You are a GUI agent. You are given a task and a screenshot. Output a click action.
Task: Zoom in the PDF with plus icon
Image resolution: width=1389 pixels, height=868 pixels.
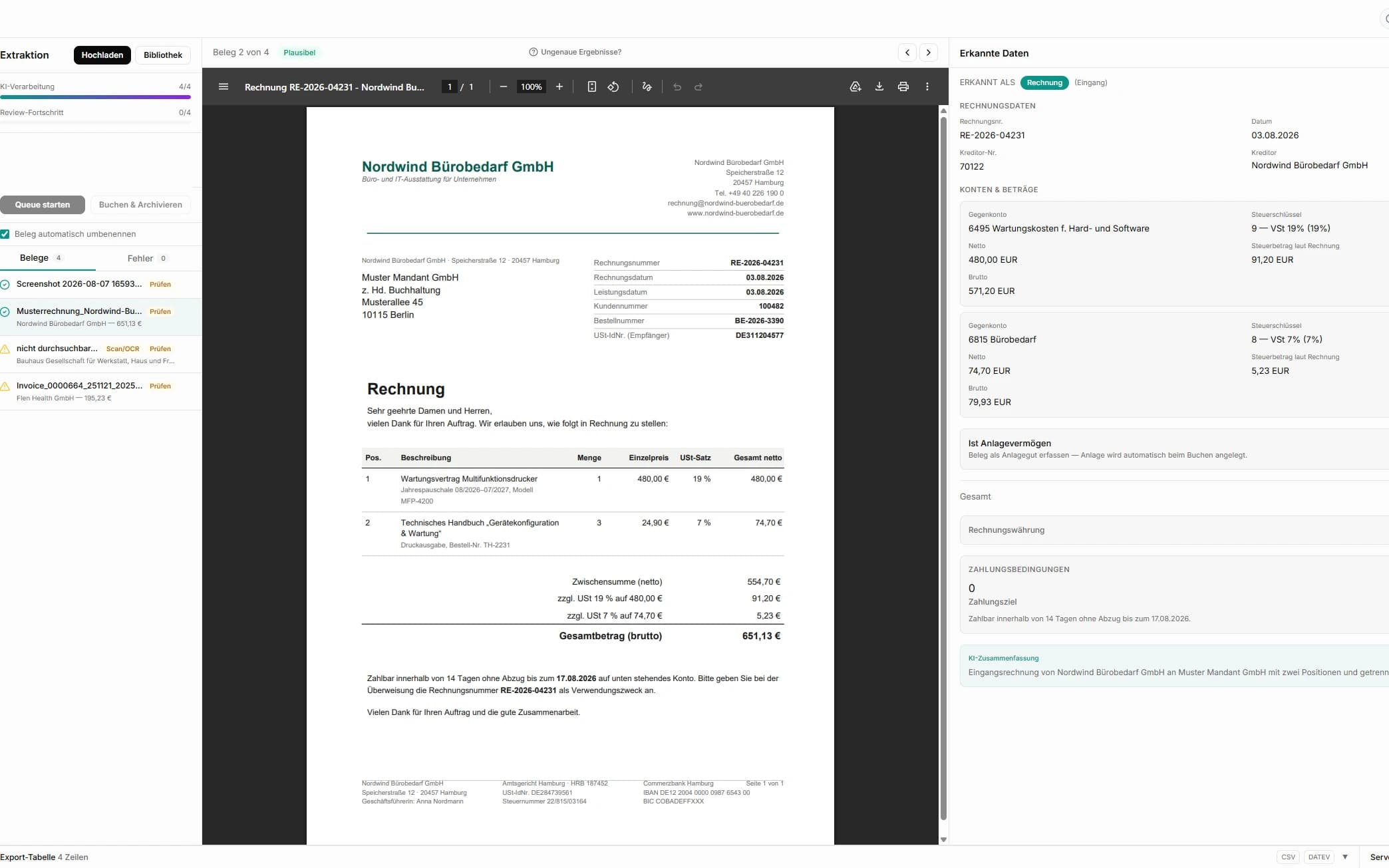[559, 86]
